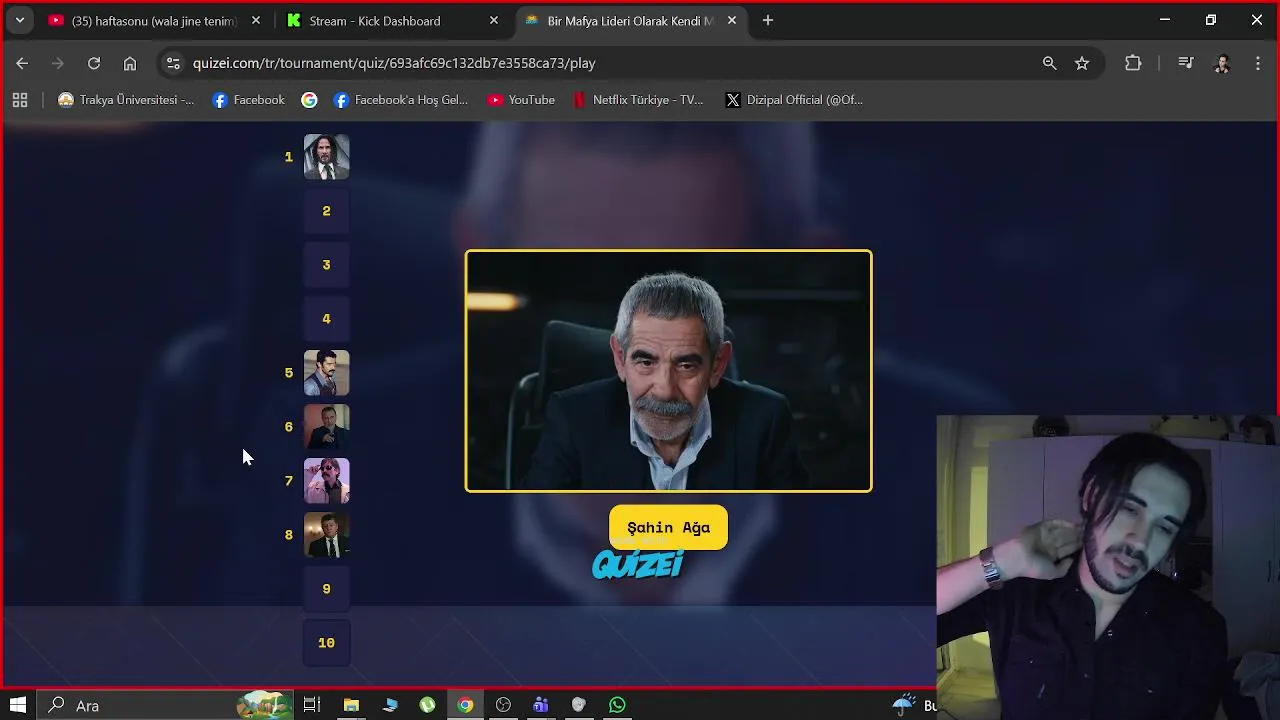Open the browser home page
The width and height of the screenshot is (1280, 720).
130,63
